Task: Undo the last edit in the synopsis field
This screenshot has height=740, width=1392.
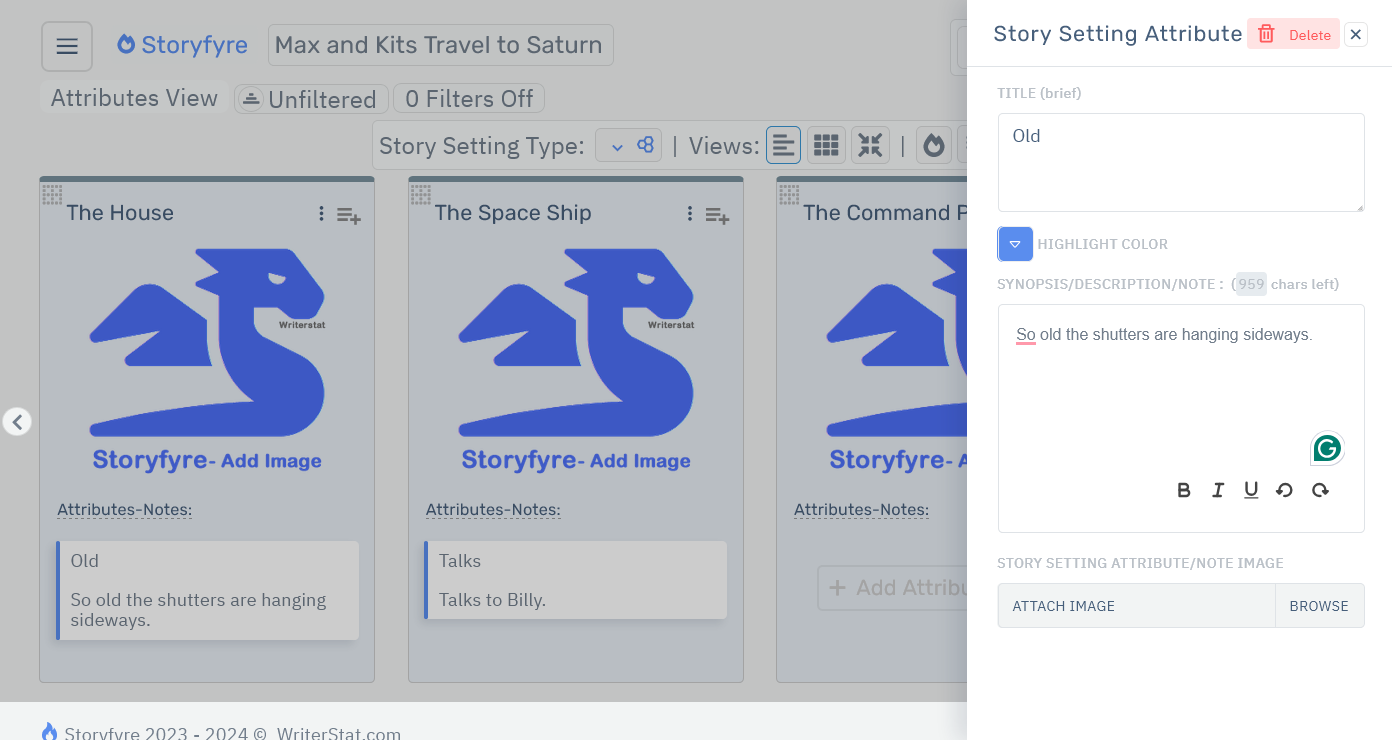Action: click(x=1285, y=490)
